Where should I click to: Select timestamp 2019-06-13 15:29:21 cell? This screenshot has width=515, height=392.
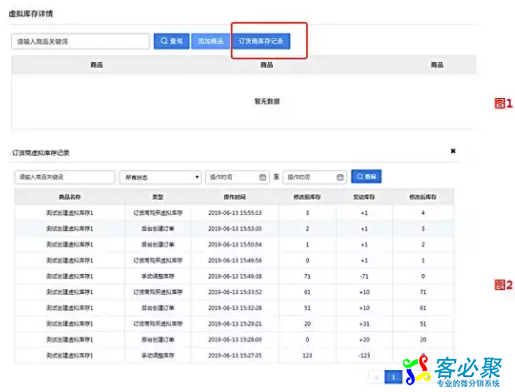click(x=235, y=324)
